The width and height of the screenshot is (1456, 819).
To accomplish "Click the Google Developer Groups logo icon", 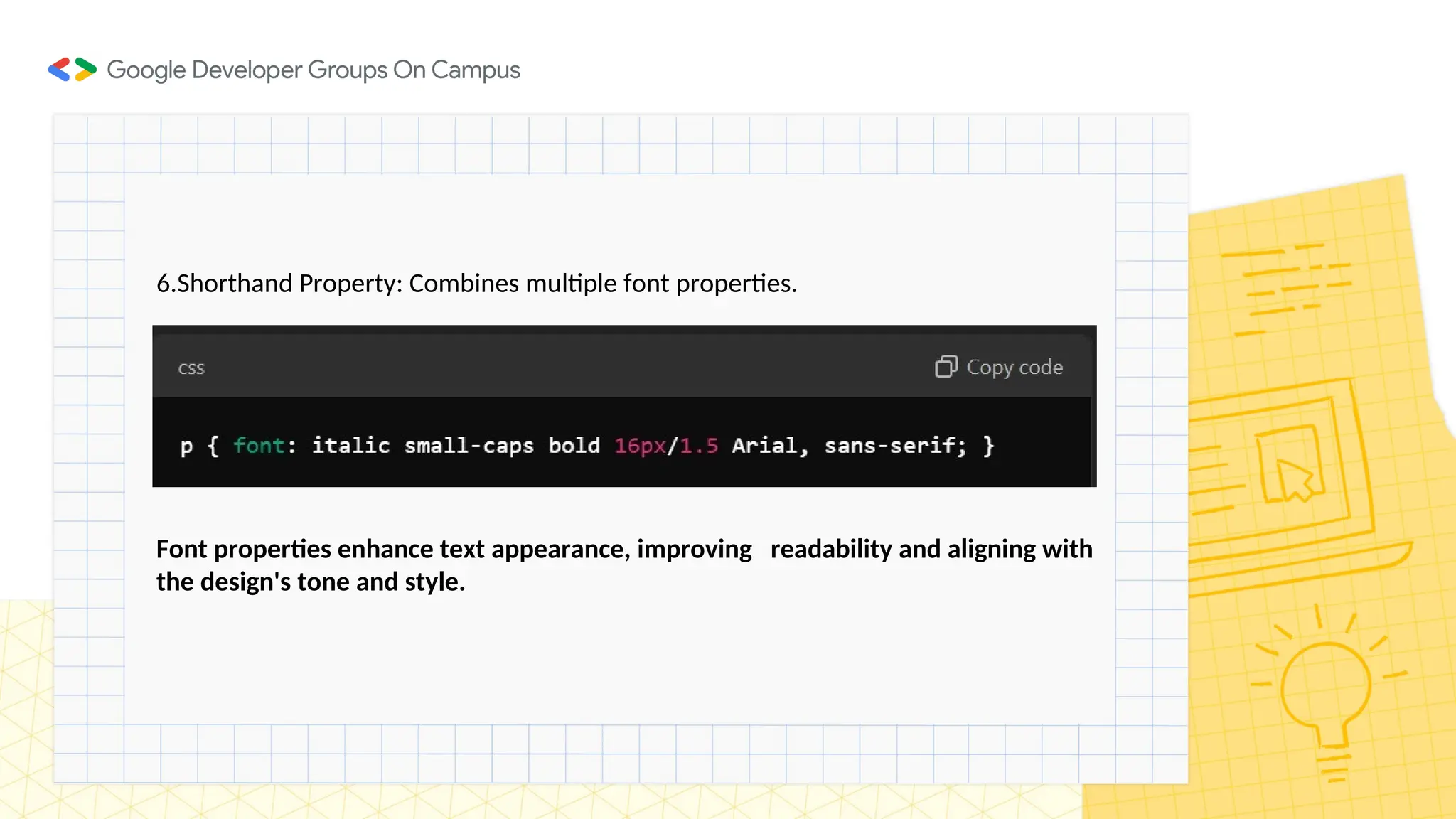I will click(x=72, y=70).
